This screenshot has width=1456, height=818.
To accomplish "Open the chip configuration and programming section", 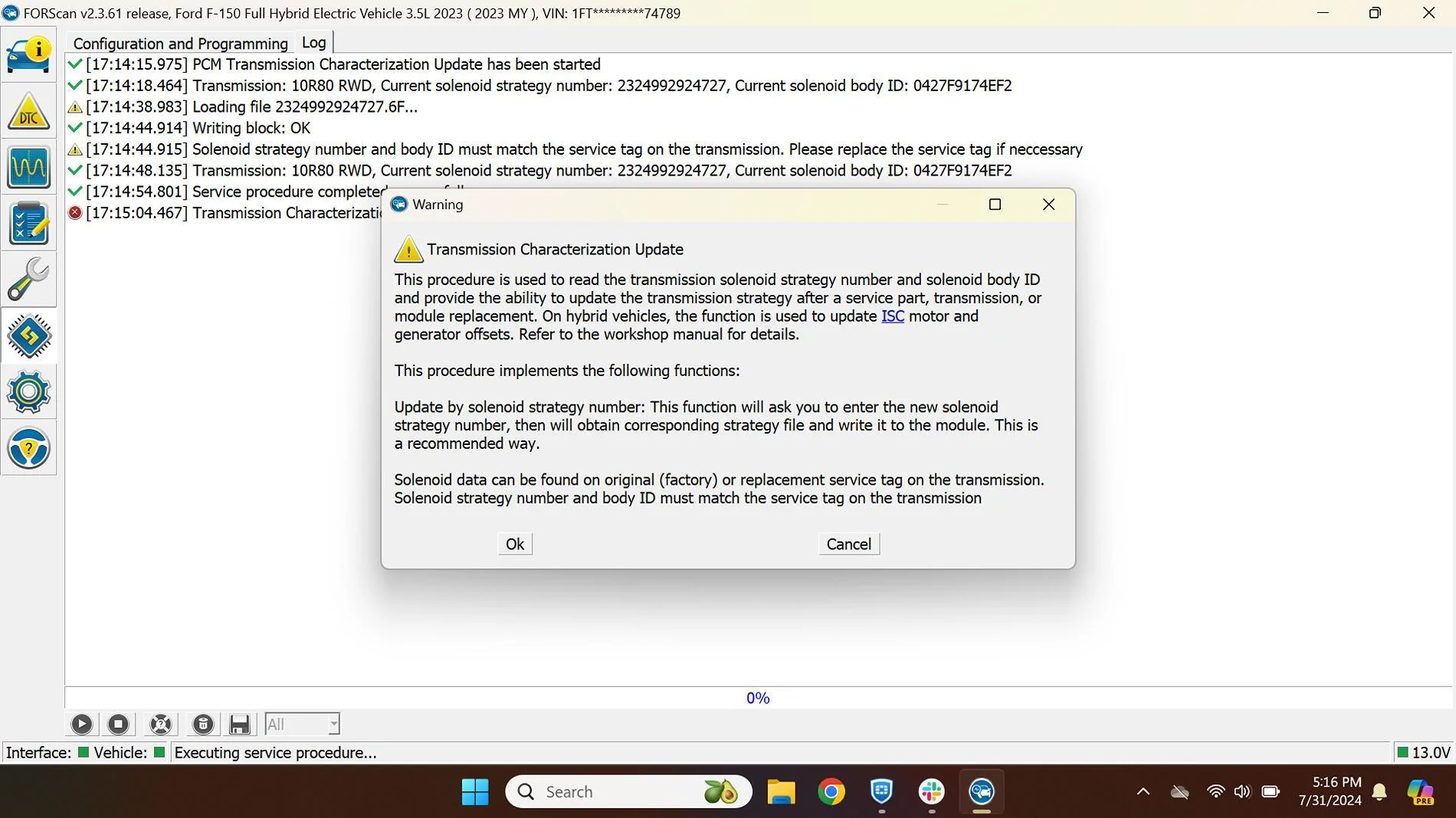I will (28, 336).
